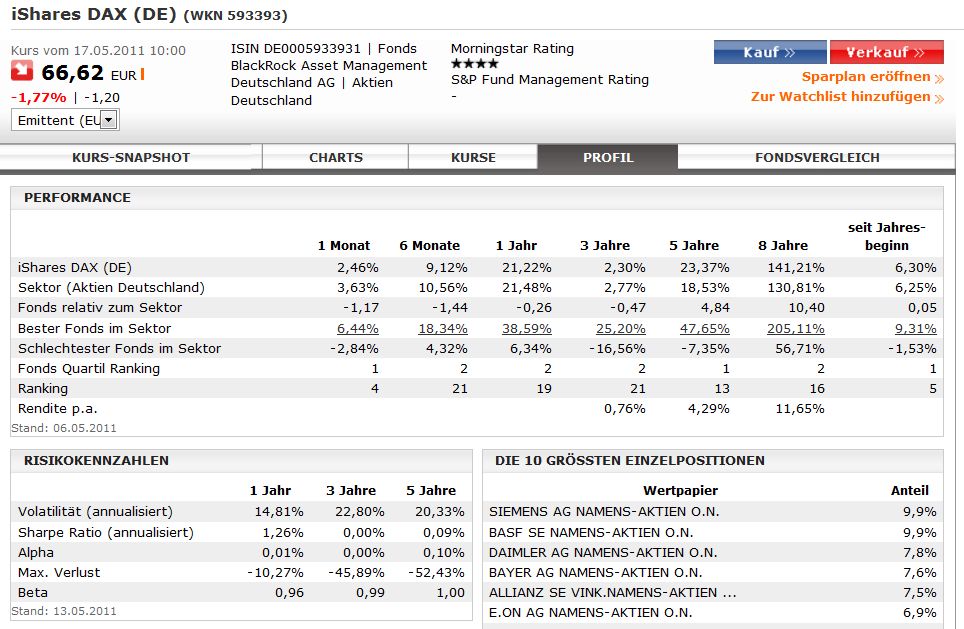964x629 pixels.
Task: Open the Charts tab
Action: click(335, 157)
